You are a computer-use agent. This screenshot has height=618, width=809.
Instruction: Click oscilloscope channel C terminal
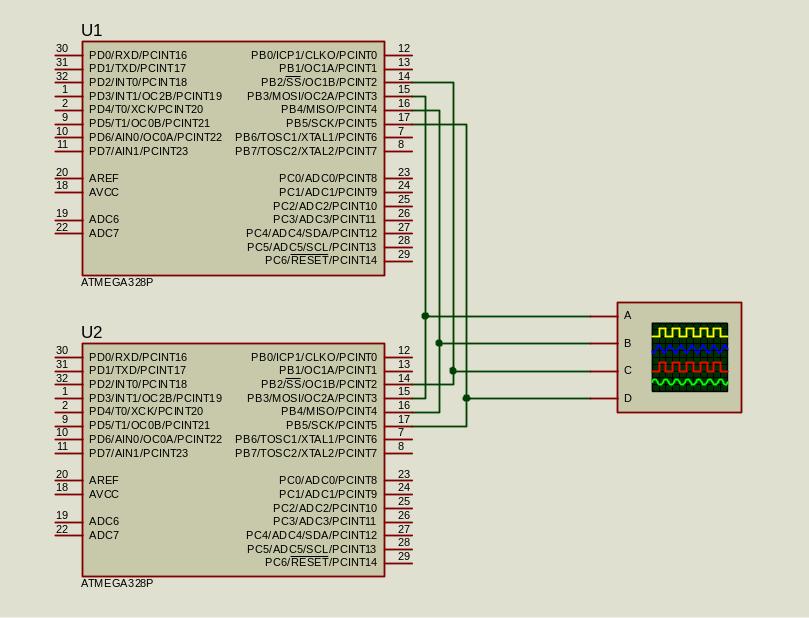pos(627,370)
